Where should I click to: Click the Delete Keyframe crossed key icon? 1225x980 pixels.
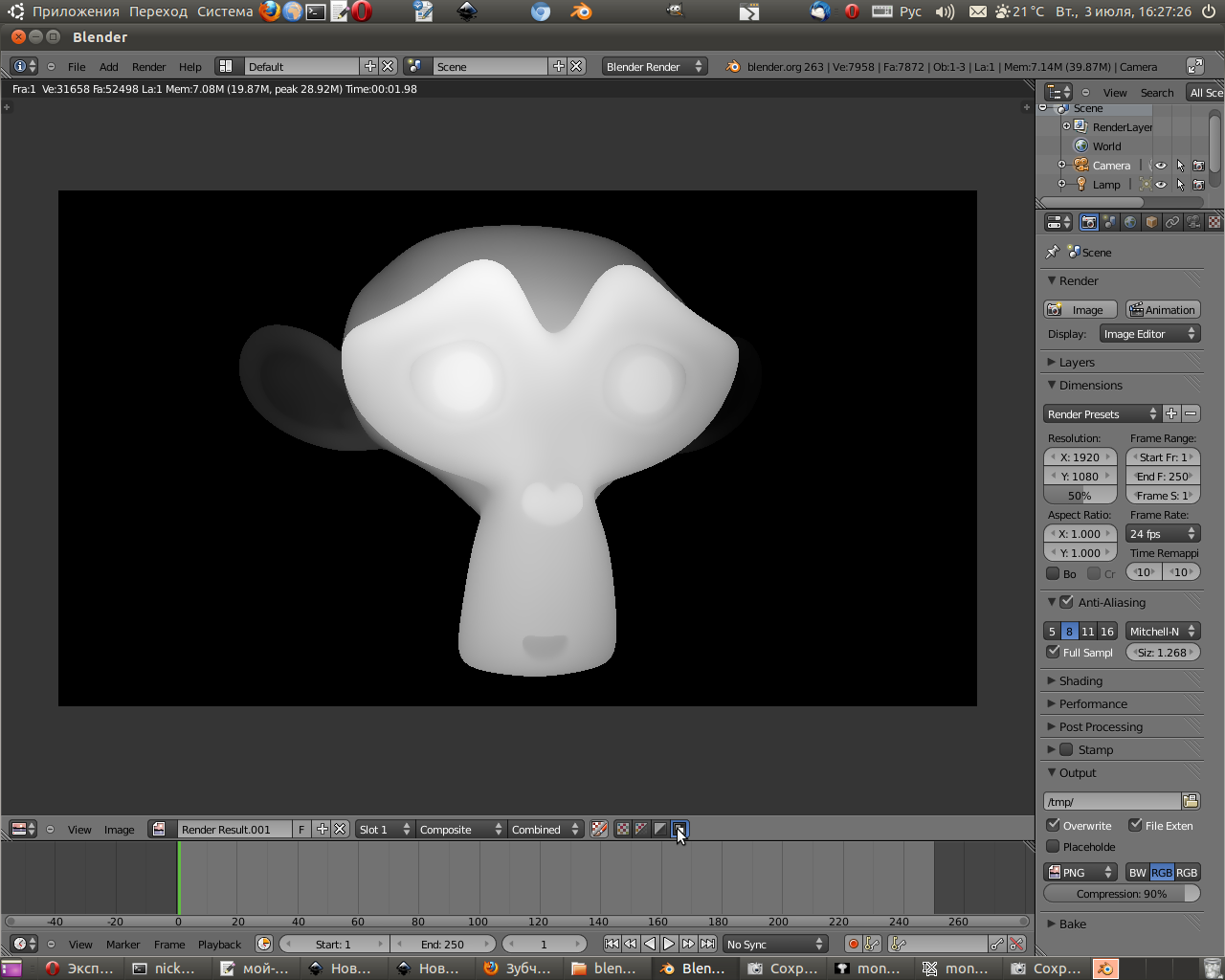click(1016, 944)
